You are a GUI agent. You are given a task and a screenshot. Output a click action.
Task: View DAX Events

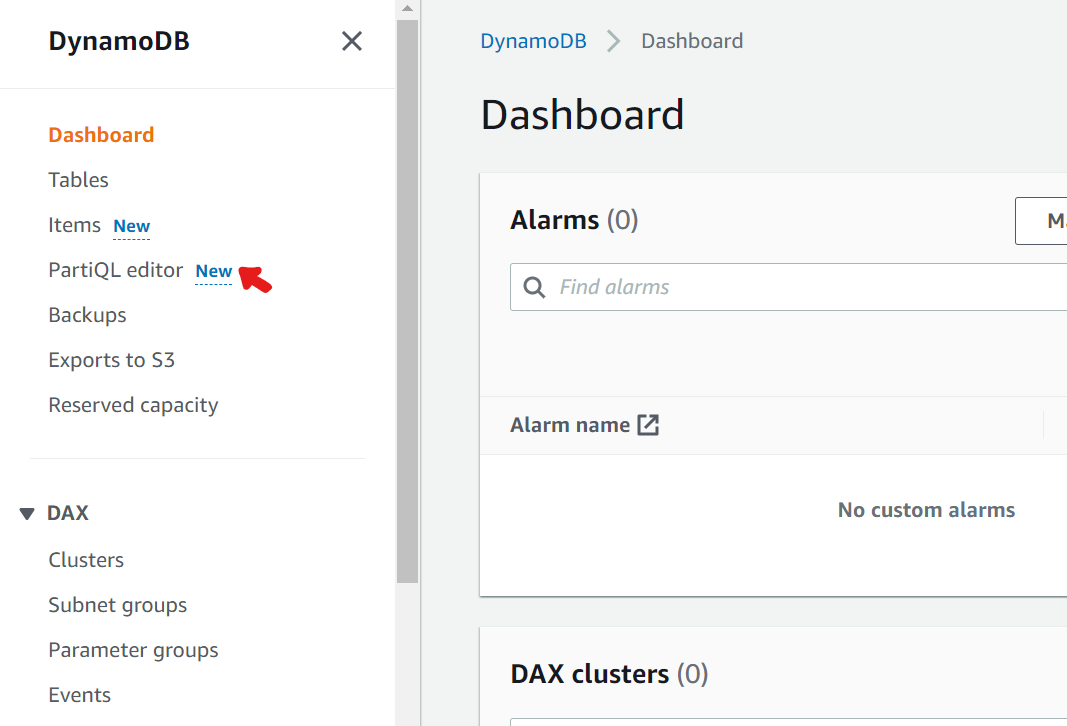pos(79,695)
